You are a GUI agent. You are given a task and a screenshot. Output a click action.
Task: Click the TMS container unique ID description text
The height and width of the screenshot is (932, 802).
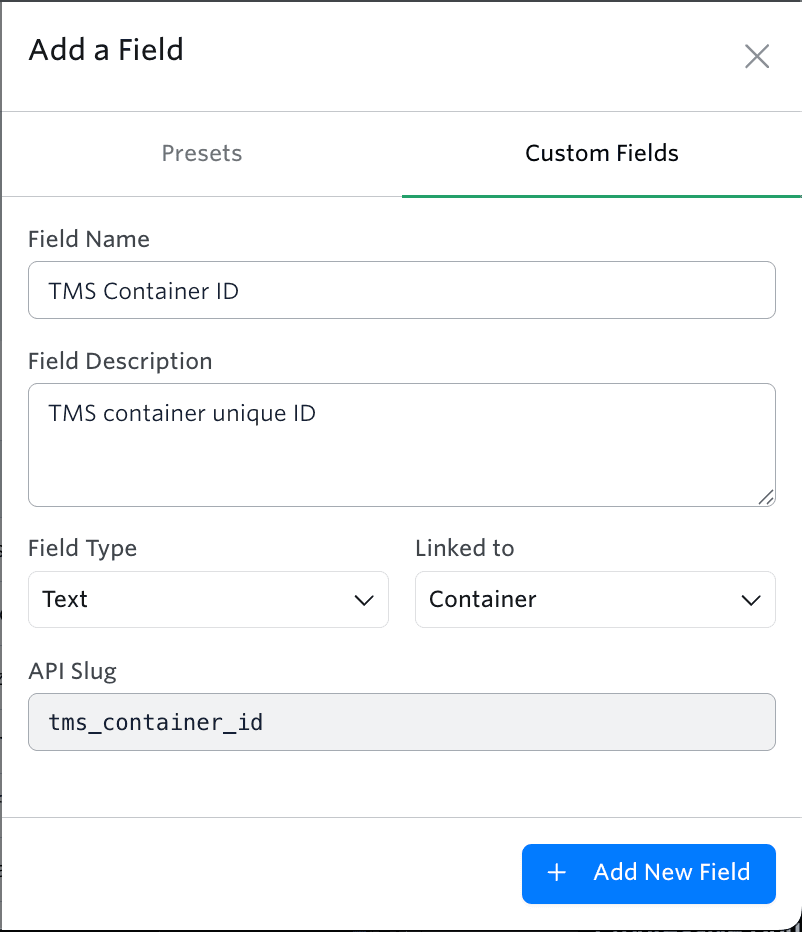tap(182, 412)
